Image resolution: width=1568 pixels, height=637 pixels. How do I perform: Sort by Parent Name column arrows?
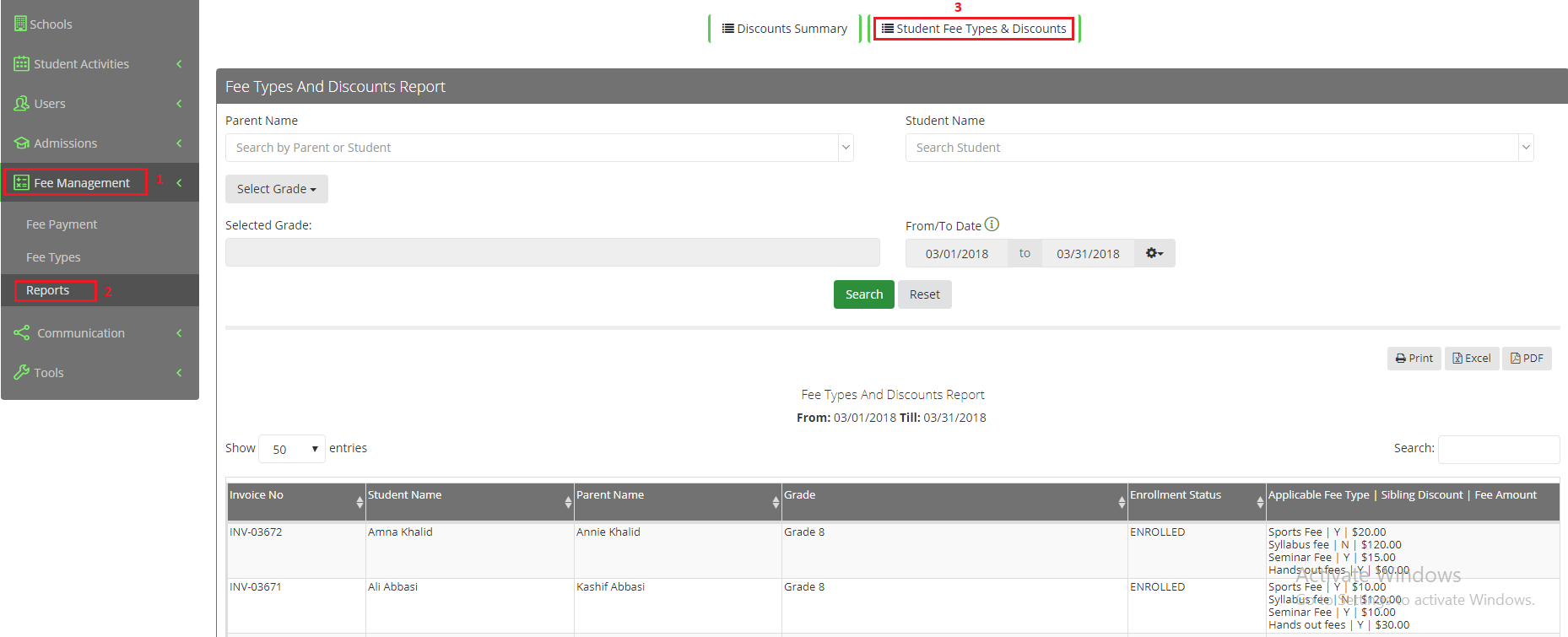pos(776,502)
